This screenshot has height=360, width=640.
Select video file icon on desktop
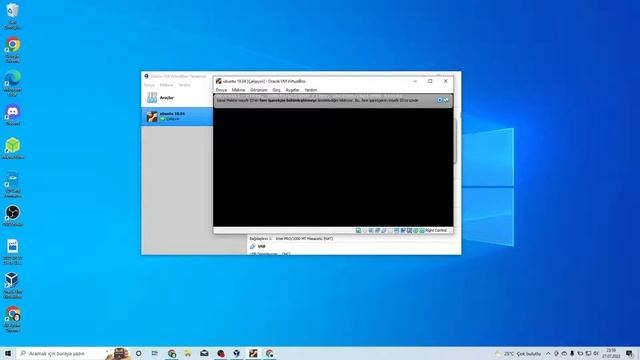pyautogui.click(x=13, y=252)
